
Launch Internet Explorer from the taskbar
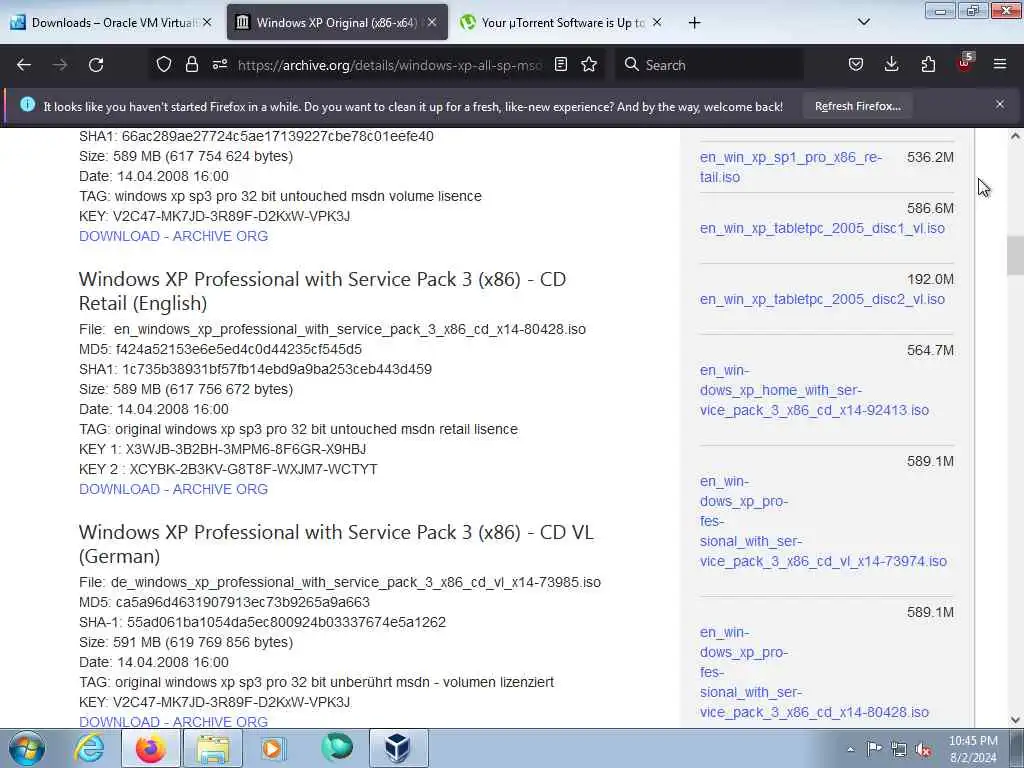tap(89, 748)
